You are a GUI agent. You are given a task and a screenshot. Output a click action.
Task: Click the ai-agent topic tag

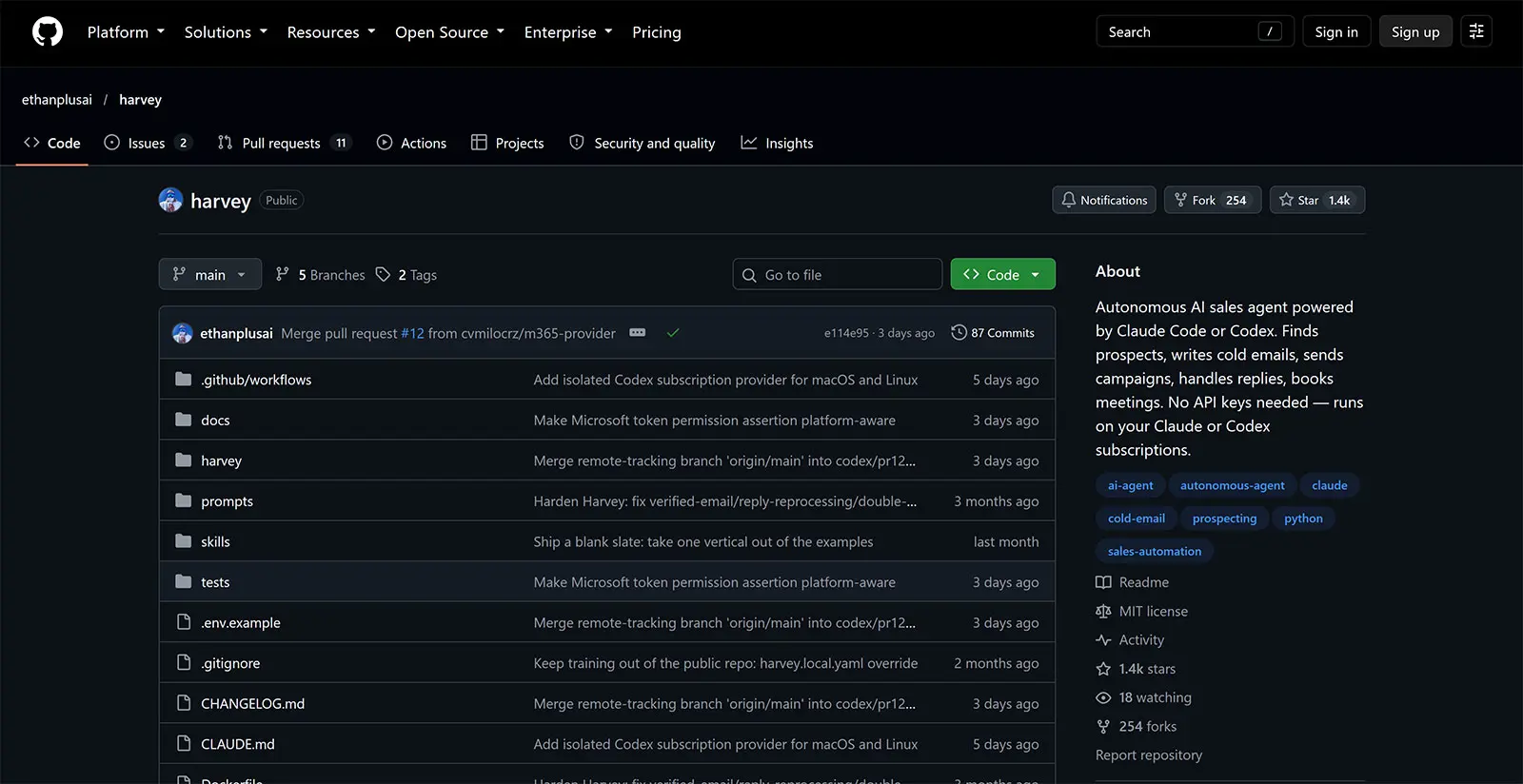click(1131, 485)
